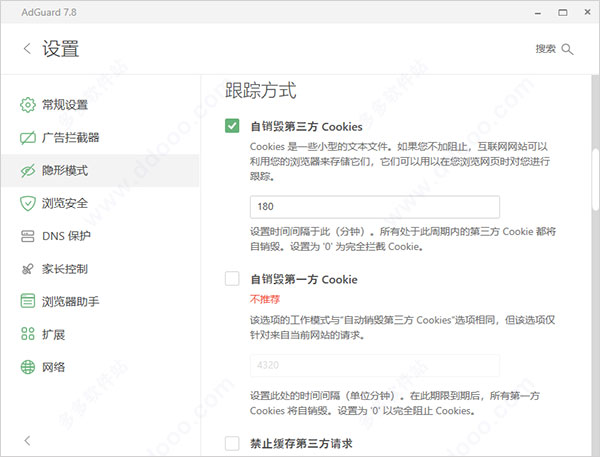Click the 自销毁第一方 Cookie label
The image size is (600, 457).
tap(304, 279)
